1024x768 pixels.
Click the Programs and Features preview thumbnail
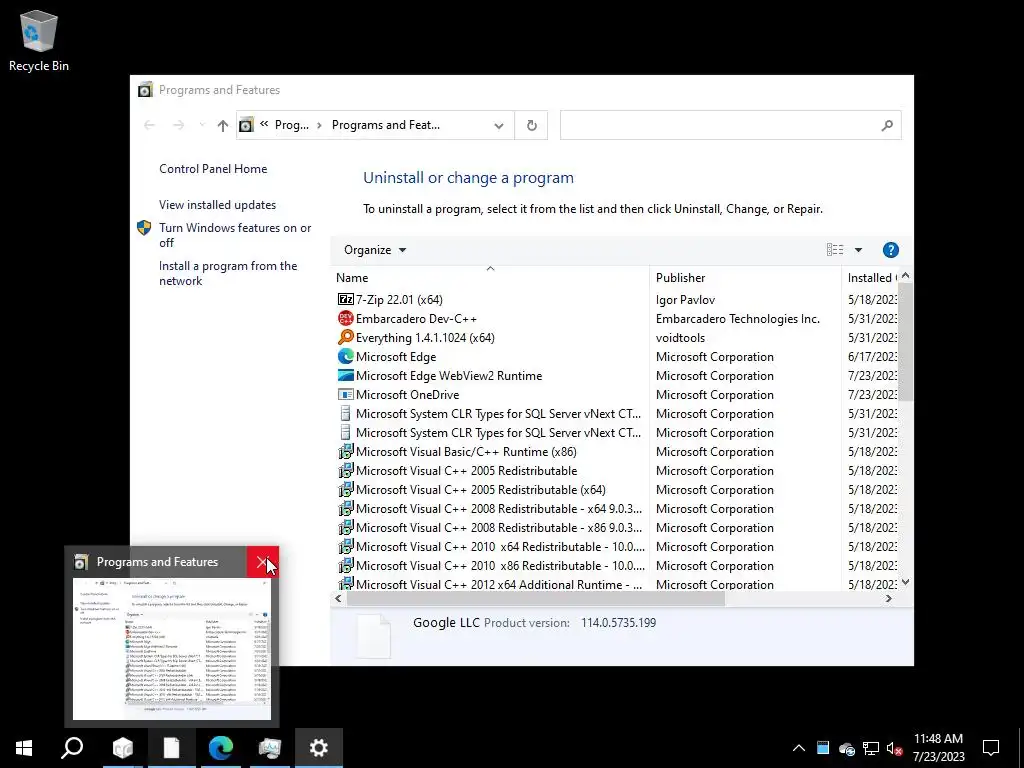pyautogui.click(x=172, y=649)
